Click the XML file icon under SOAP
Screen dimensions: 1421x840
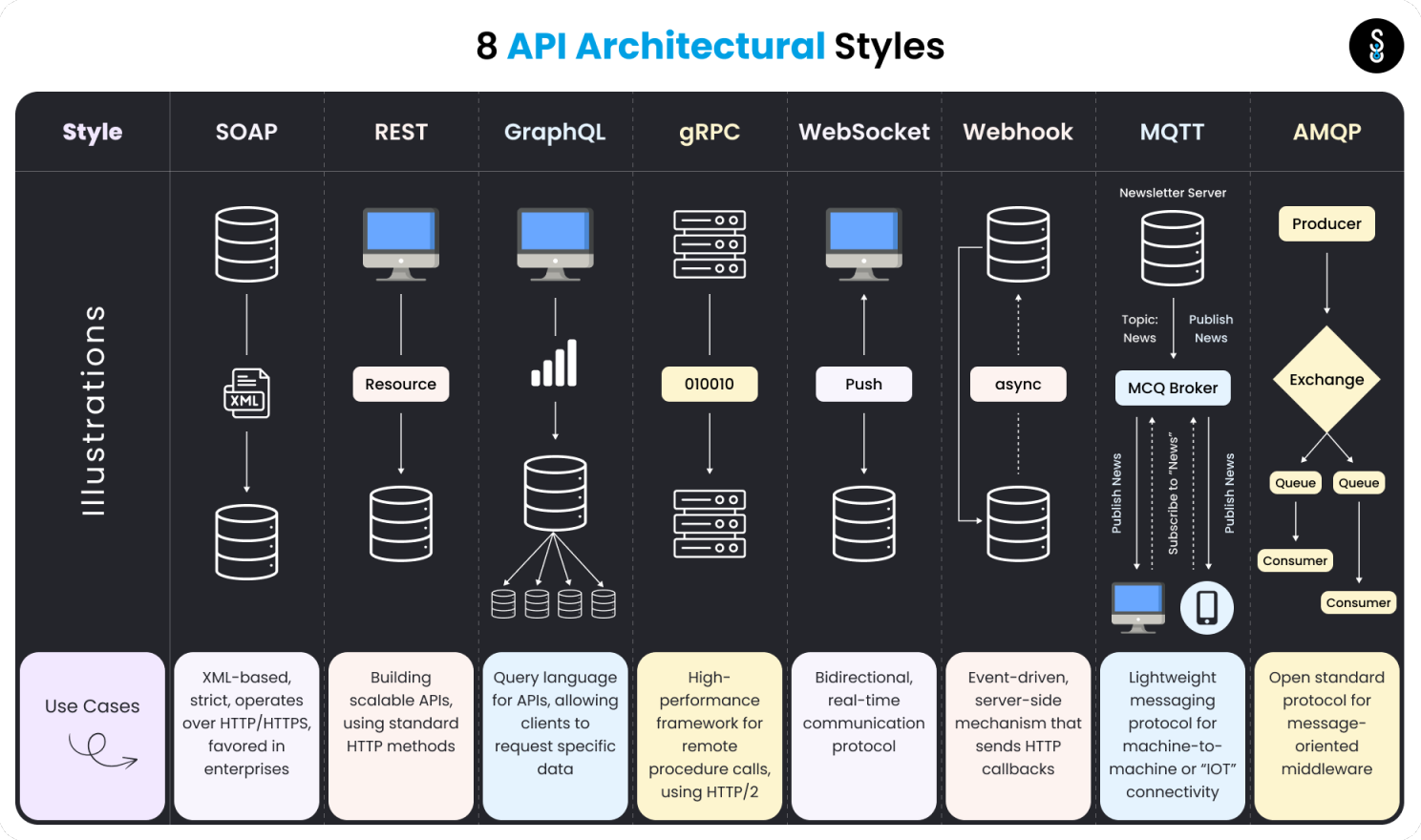(246, 392)
